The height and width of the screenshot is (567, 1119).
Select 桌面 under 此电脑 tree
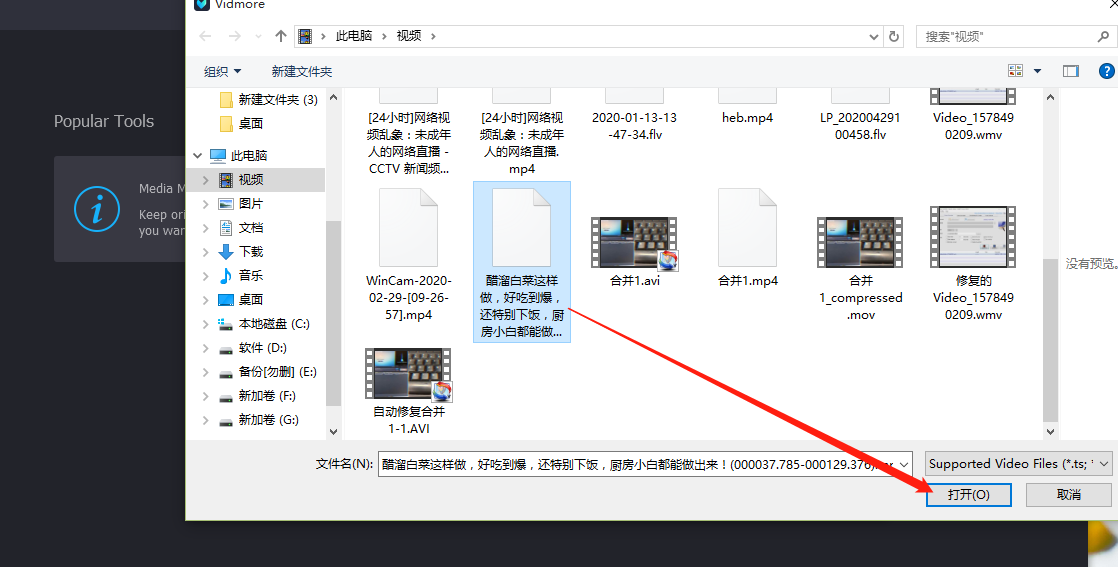(241, 300)
